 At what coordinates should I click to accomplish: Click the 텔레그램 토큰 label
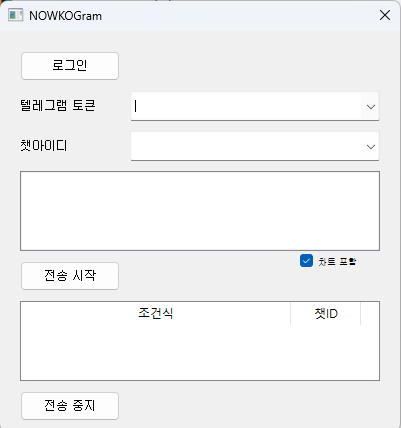58,106
